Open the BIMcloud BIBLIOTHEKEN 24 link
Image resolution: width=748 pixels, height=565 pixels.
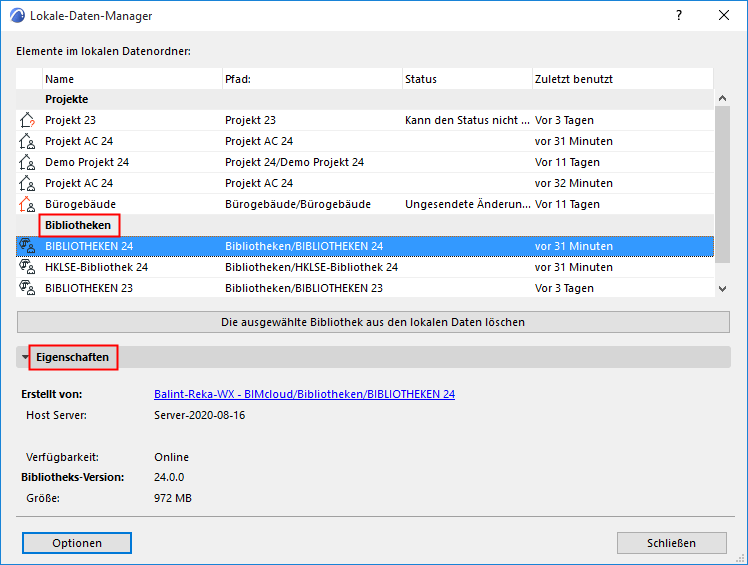[304, 394]
